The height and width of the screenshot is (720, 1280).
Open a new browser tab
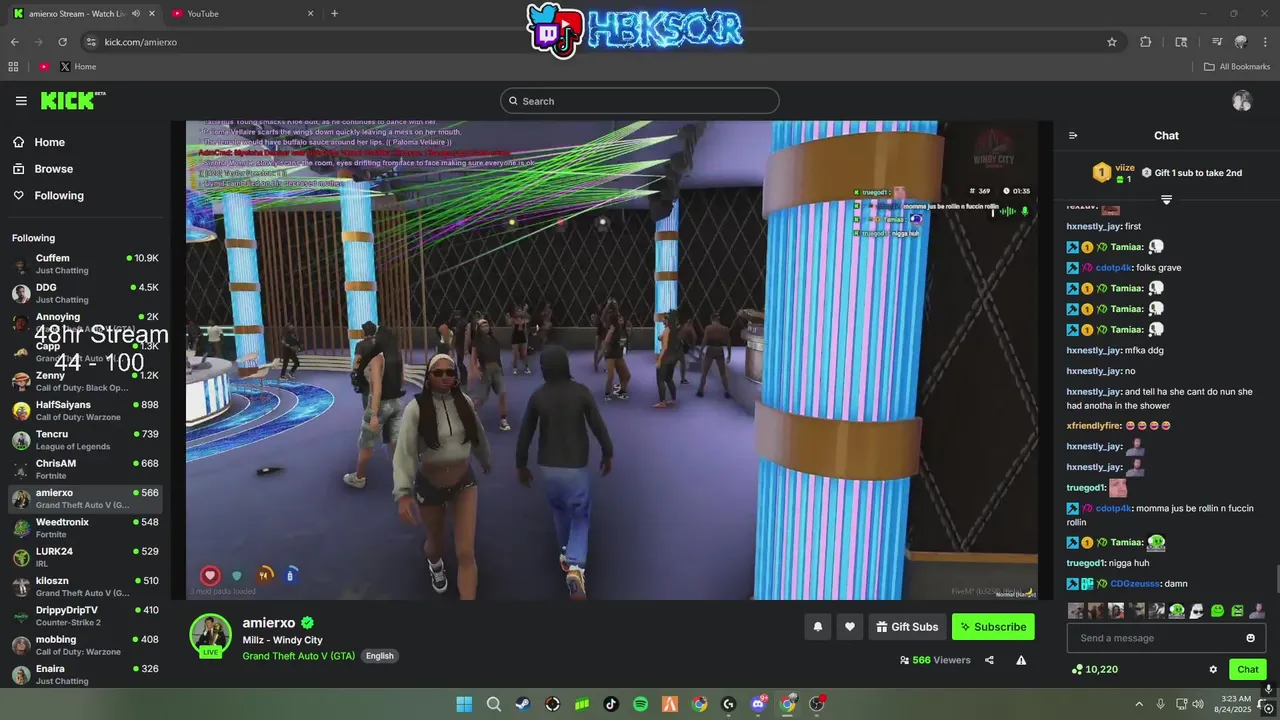[x=334, y=14]
